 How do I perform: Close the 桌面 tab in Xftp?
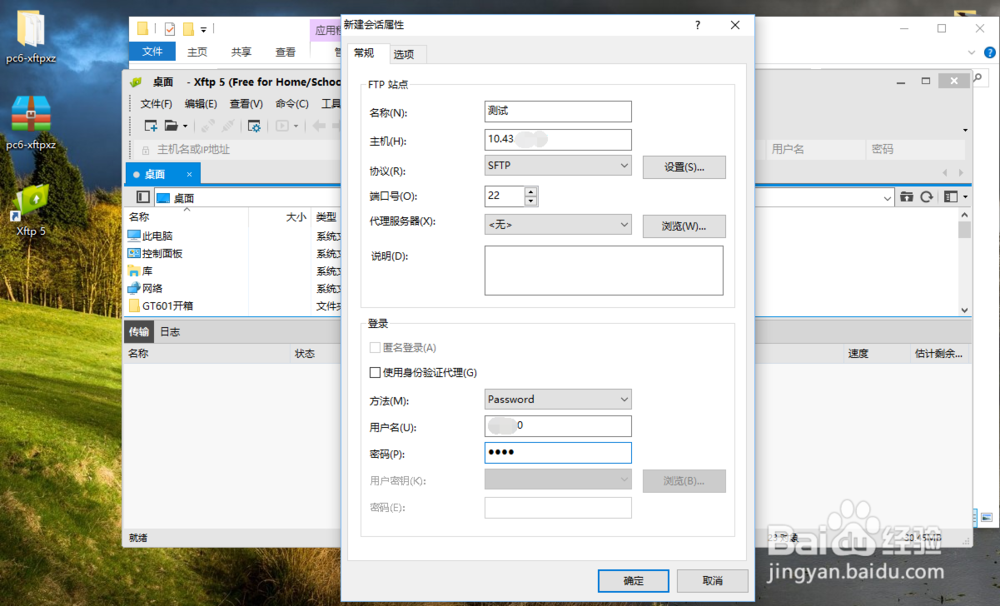(x=189, y=174)
